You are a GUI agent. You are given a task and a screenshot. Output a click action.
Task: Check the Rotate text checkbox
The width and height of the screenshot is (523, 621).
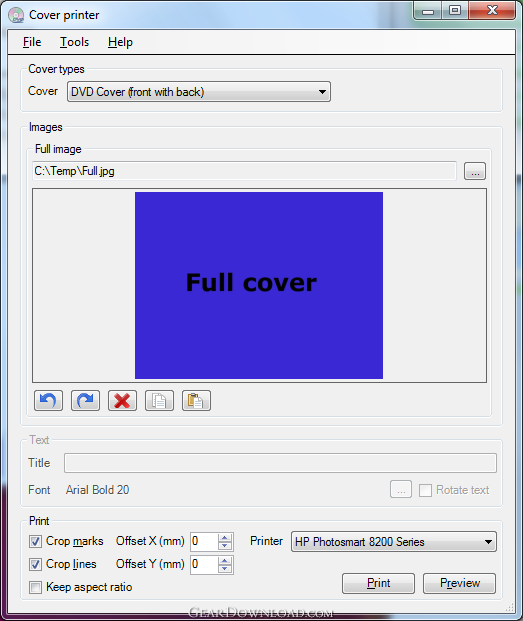point(425,490)
